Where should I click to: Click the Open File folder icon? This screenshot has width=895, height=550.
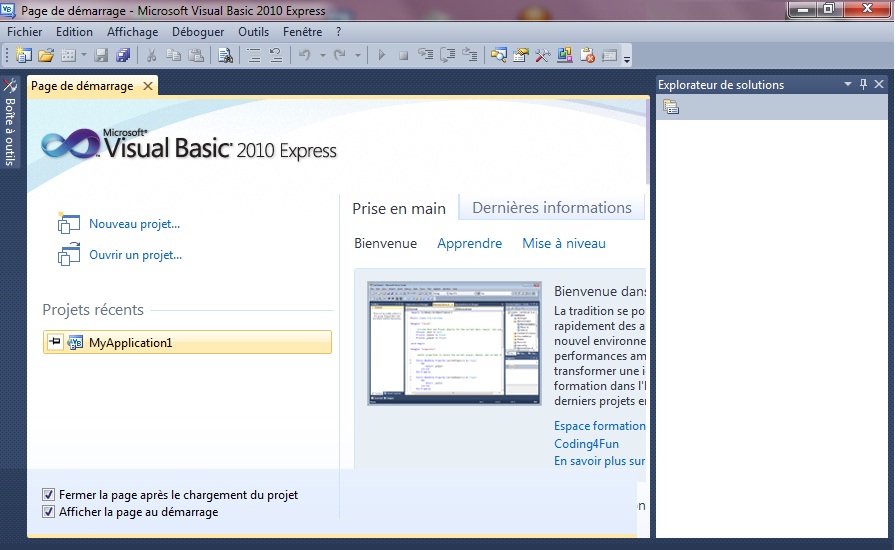(46, 55)
